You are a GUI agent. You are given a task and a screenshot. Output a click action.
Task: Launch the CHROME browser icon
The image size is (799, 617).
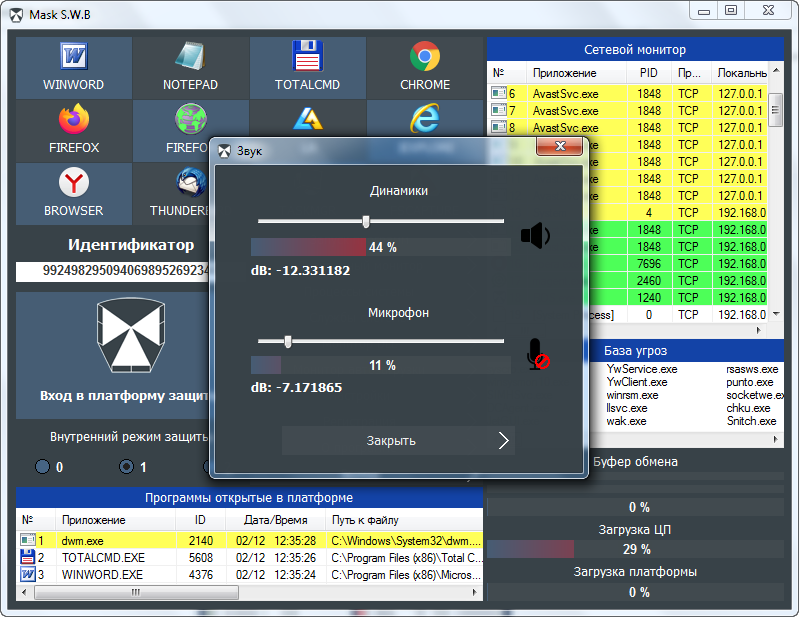click(x=425, y=67)
